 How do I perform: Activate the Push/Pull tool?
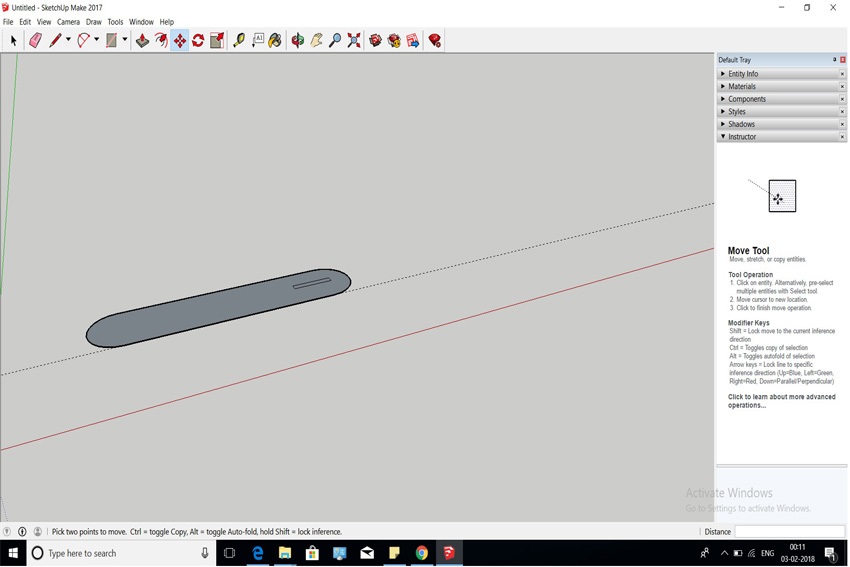point(142,41)
